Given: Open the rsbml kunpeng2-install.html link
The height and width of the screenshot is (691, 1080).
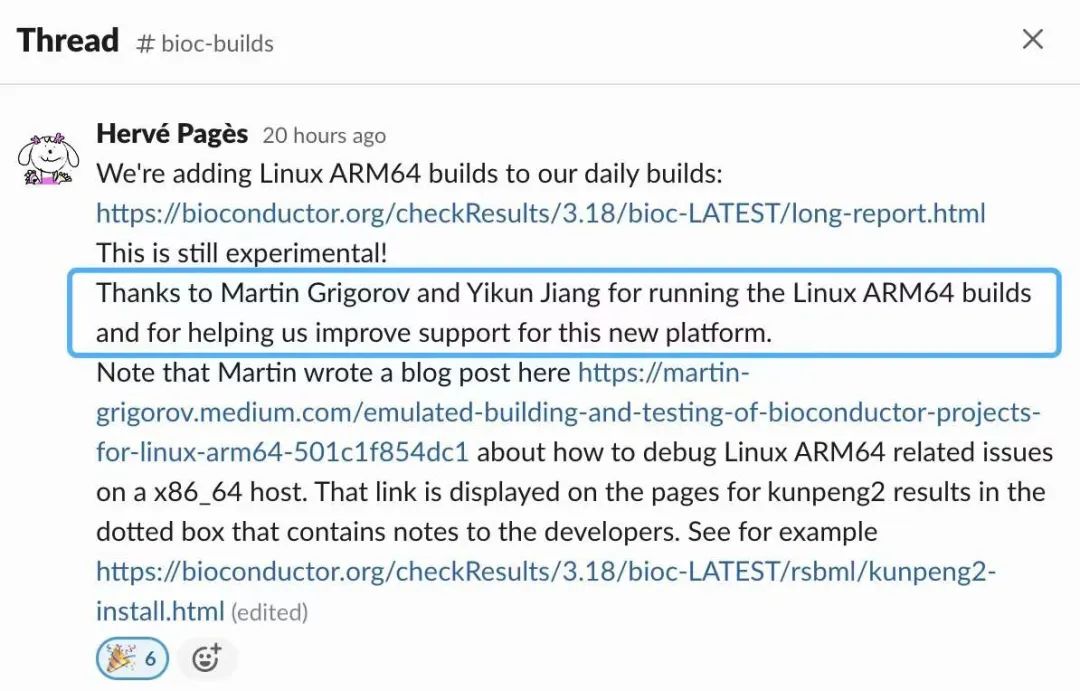Looking at the screenshot, I should [546, 572].
